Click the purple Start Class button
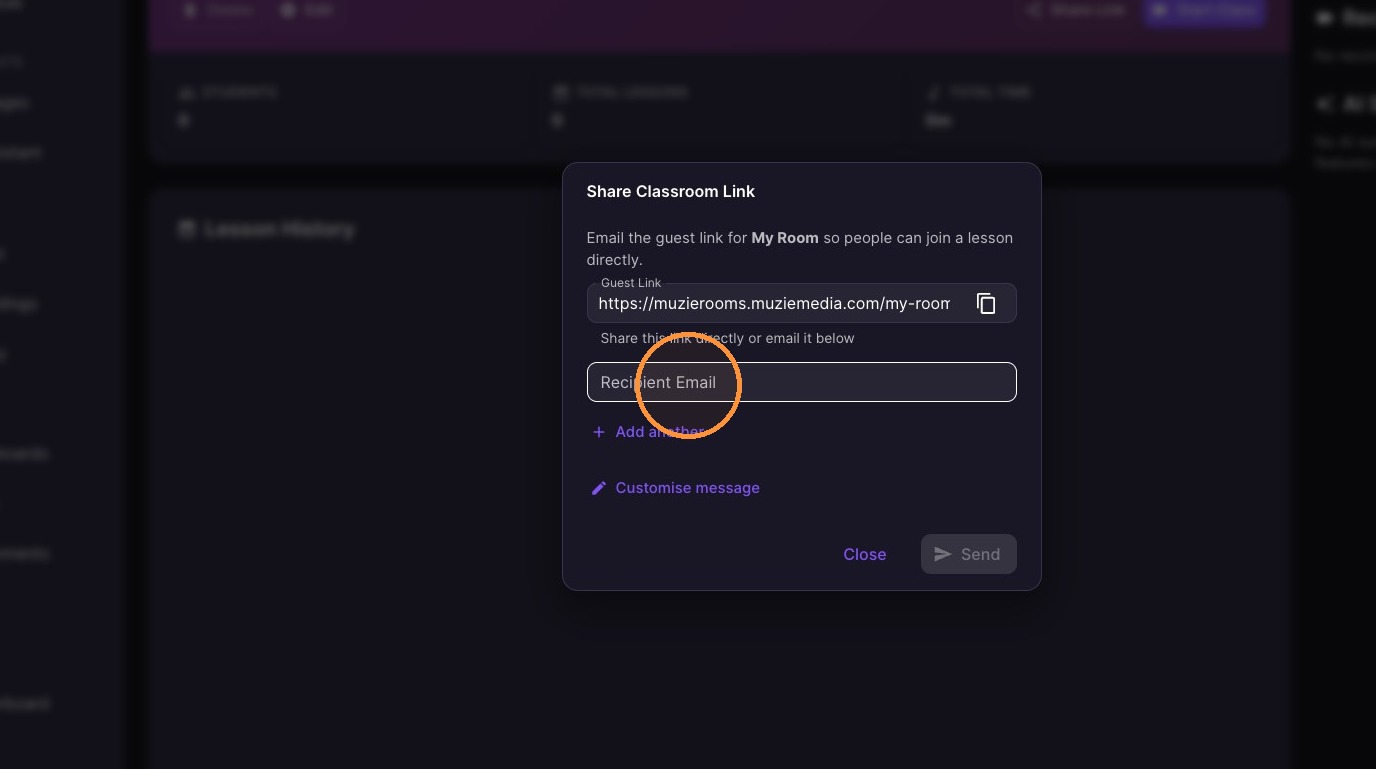Image resolution: width=1376 pixels, height=769 pixels. click(1205, 10)
